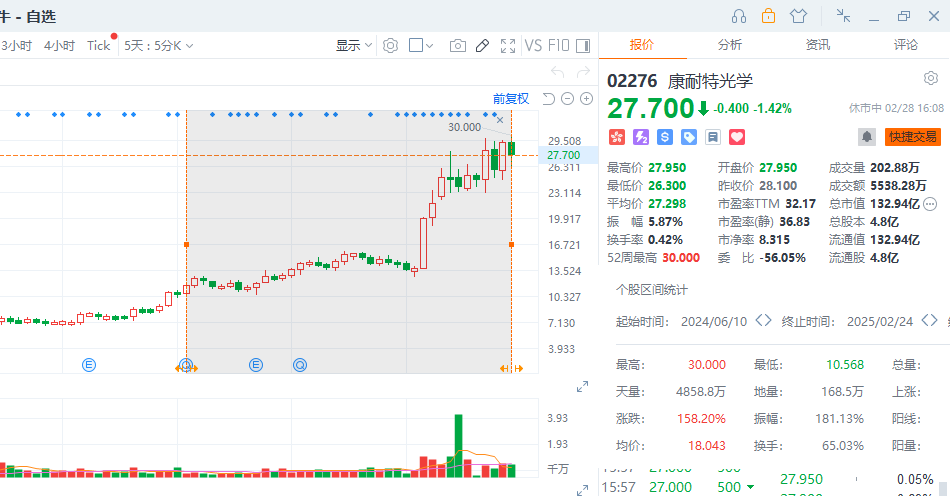
Task: Click the note memo badge icon
Action: 713,137
